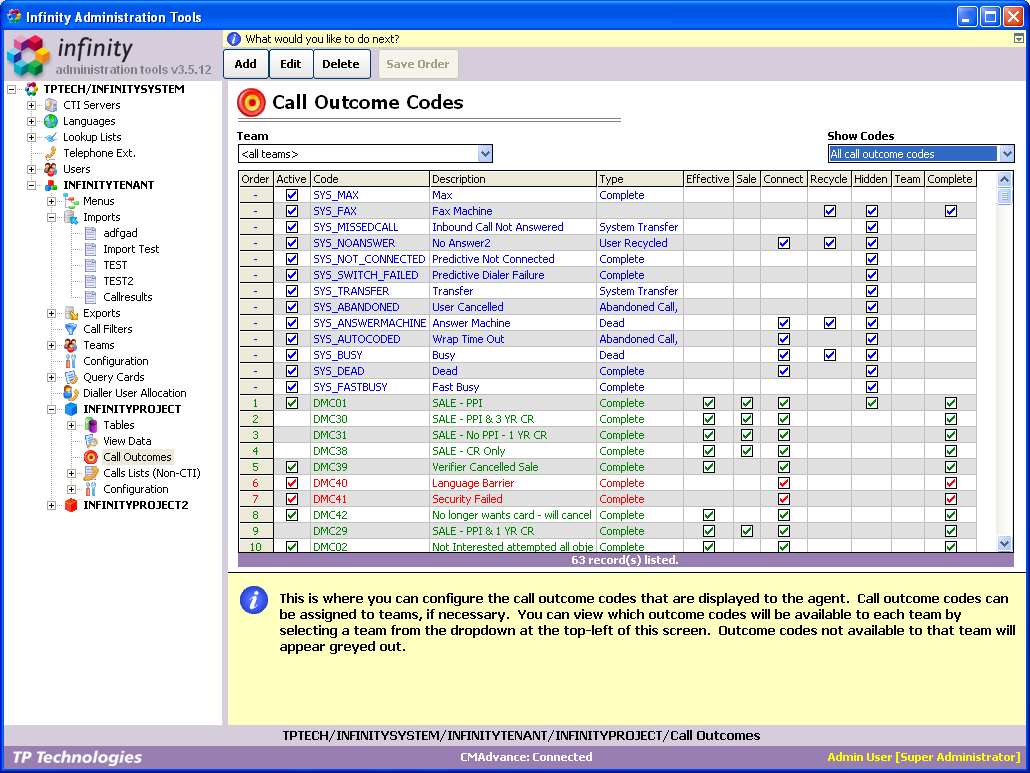Viewport: 1030px width, 773px height.
Task: Click the TPTECH/INFINITYSYSTEM root icon
Action: [32, 89]
